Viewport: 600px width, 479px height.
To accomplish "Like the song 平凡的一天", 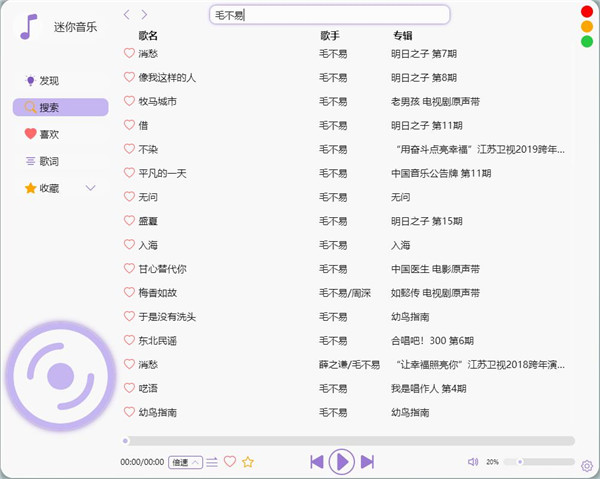I will 129,173.
